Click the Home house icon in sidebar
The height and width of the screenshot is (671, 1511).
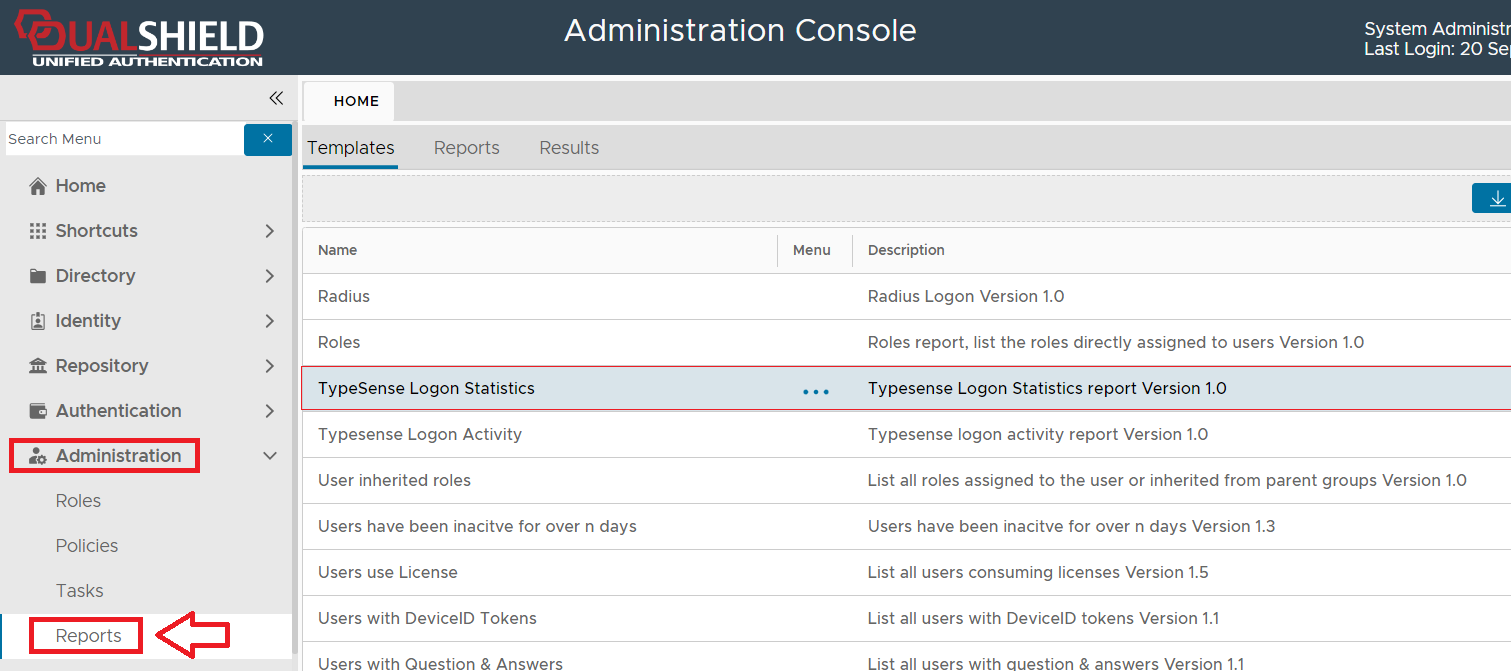point(38,186)
